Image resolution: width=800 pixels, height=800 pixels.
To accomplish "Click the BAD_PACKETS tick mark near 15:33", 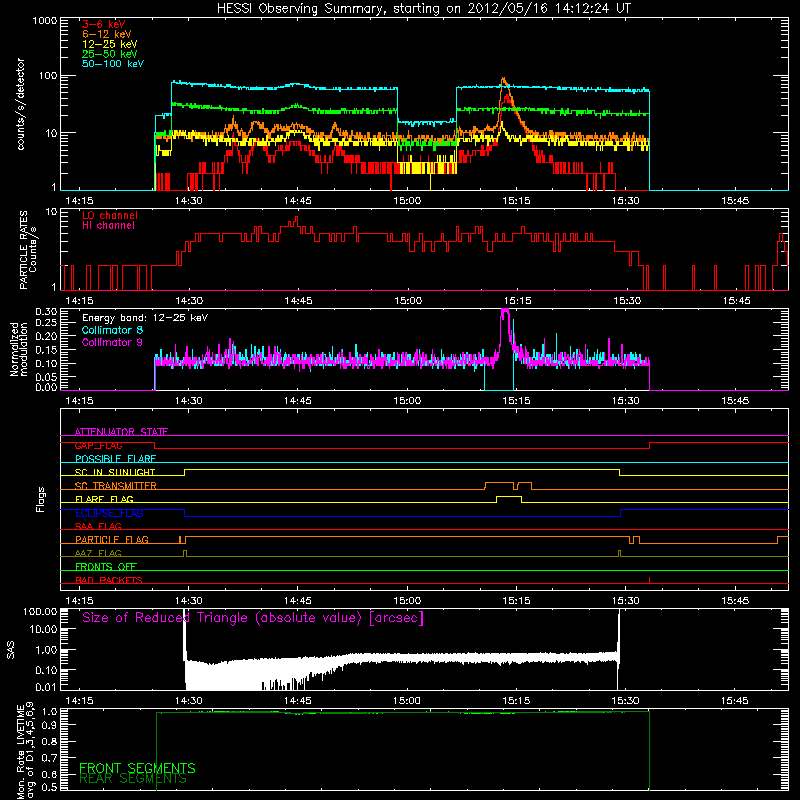I will [649, 580].
